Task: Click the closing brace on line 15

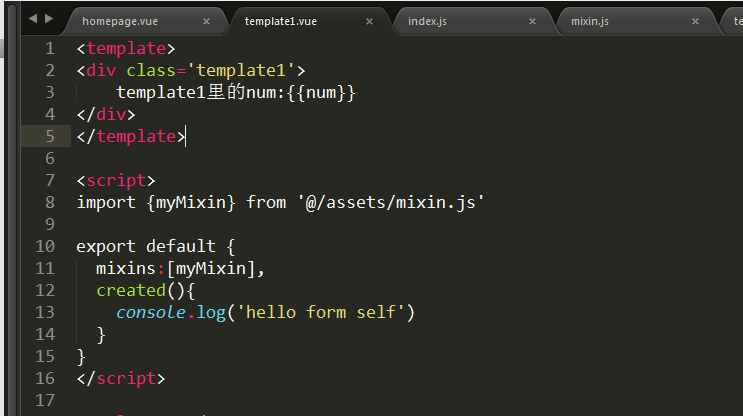Action: coord(81,356)
